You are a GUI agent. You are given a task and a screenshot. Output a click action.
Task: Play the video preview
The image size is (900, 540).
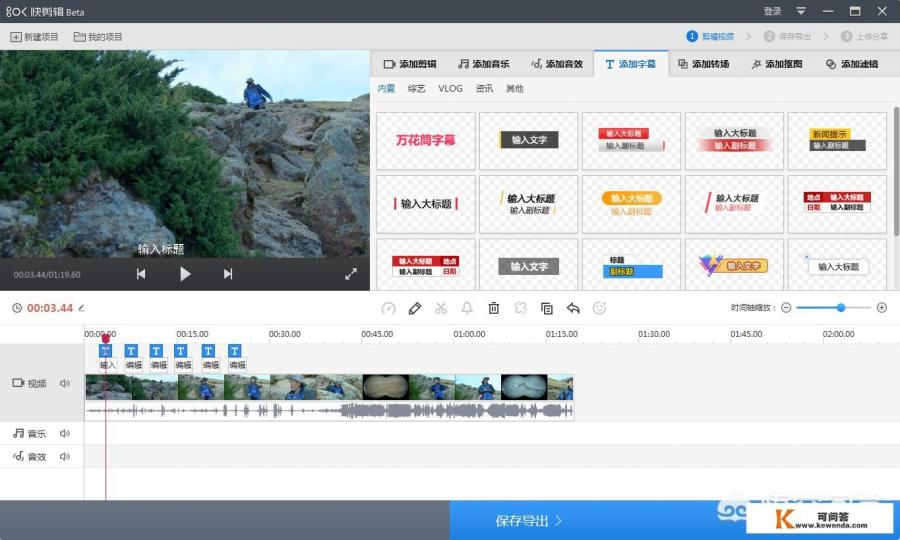pos(185,274)
